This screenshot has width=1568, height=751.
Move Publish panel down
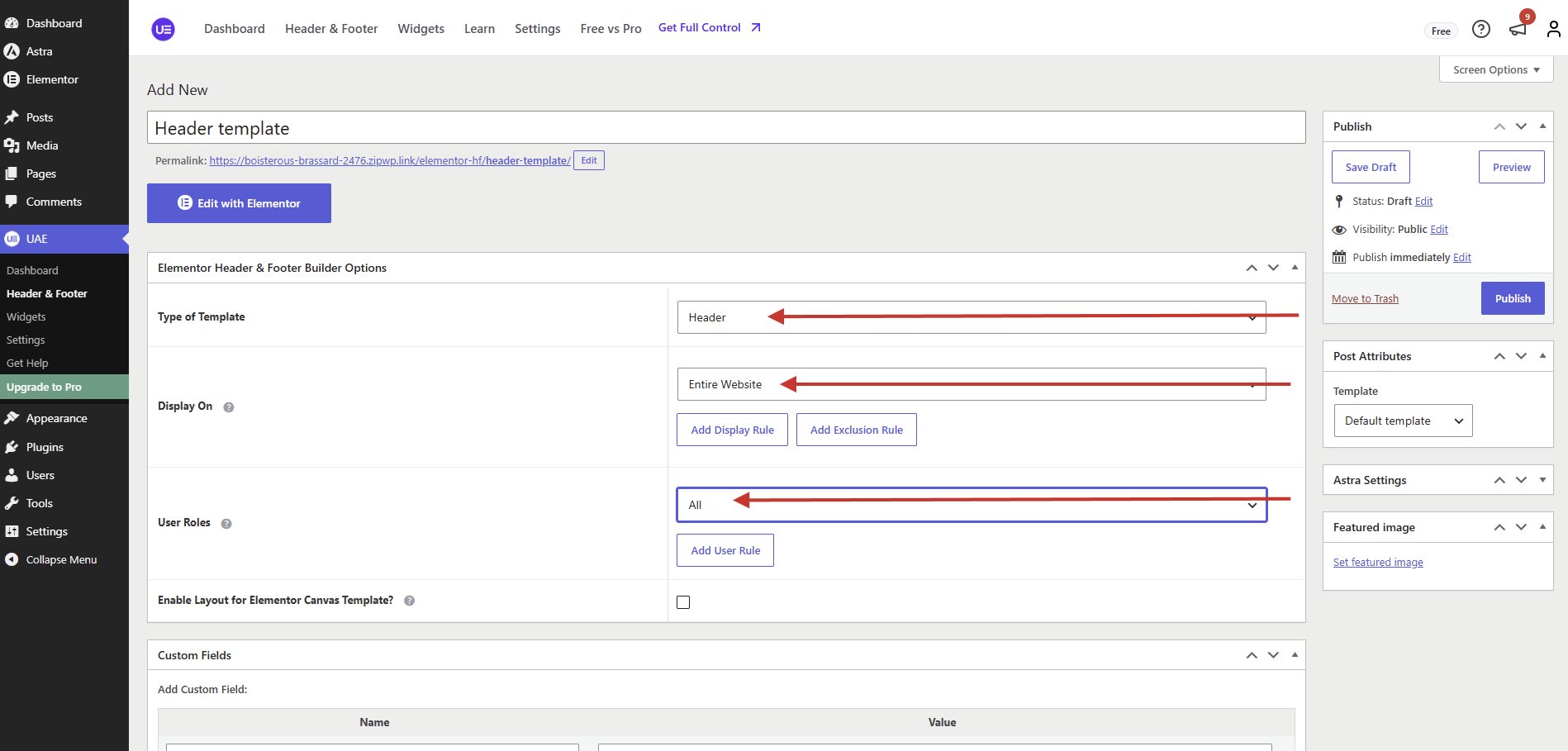(1521, 126)
